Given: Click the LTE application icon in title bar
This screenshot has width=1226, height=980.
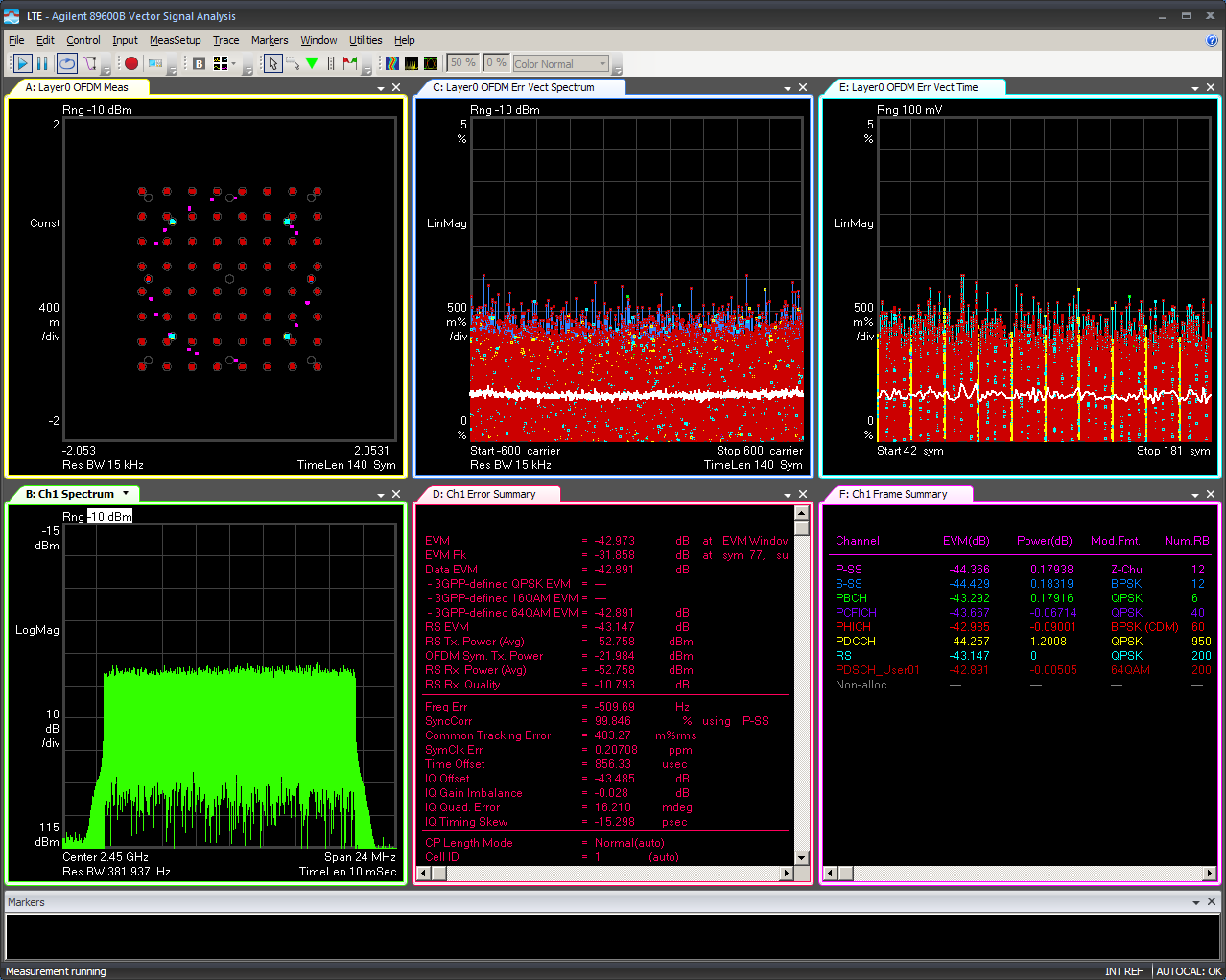Looking at the screenshot, I should 12,16.
